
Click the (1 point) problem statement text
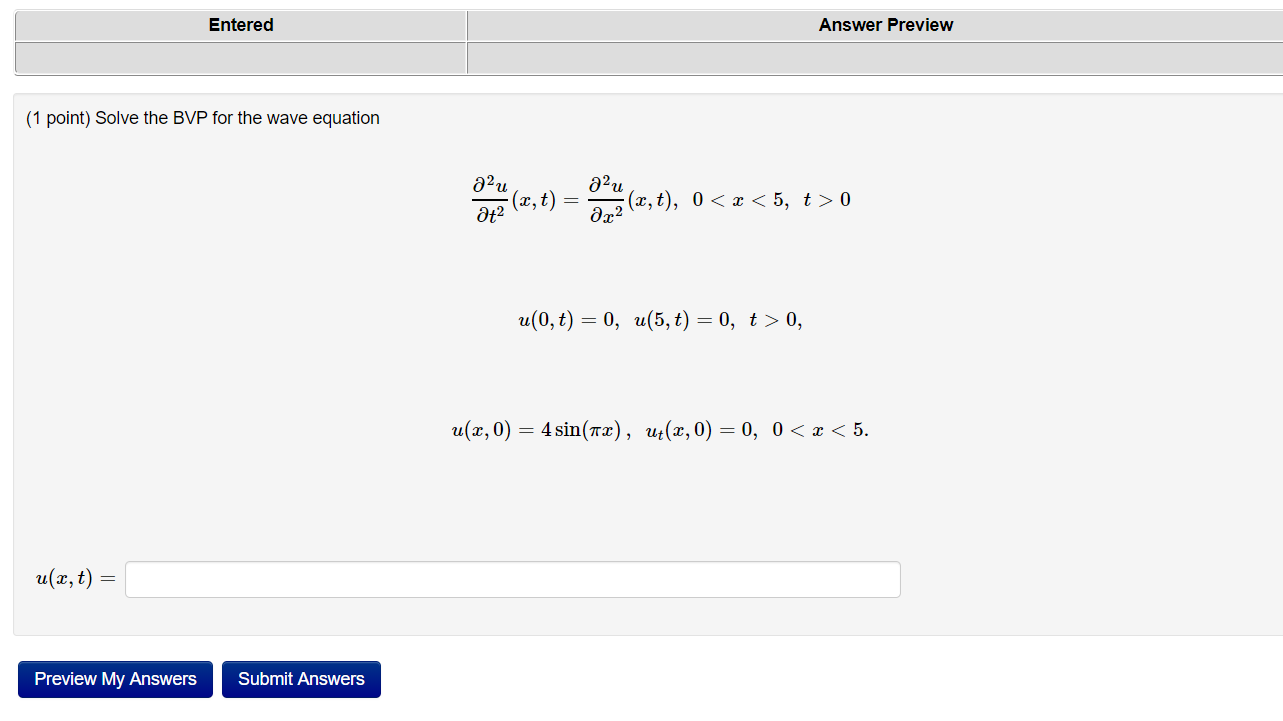coord(200,118)
